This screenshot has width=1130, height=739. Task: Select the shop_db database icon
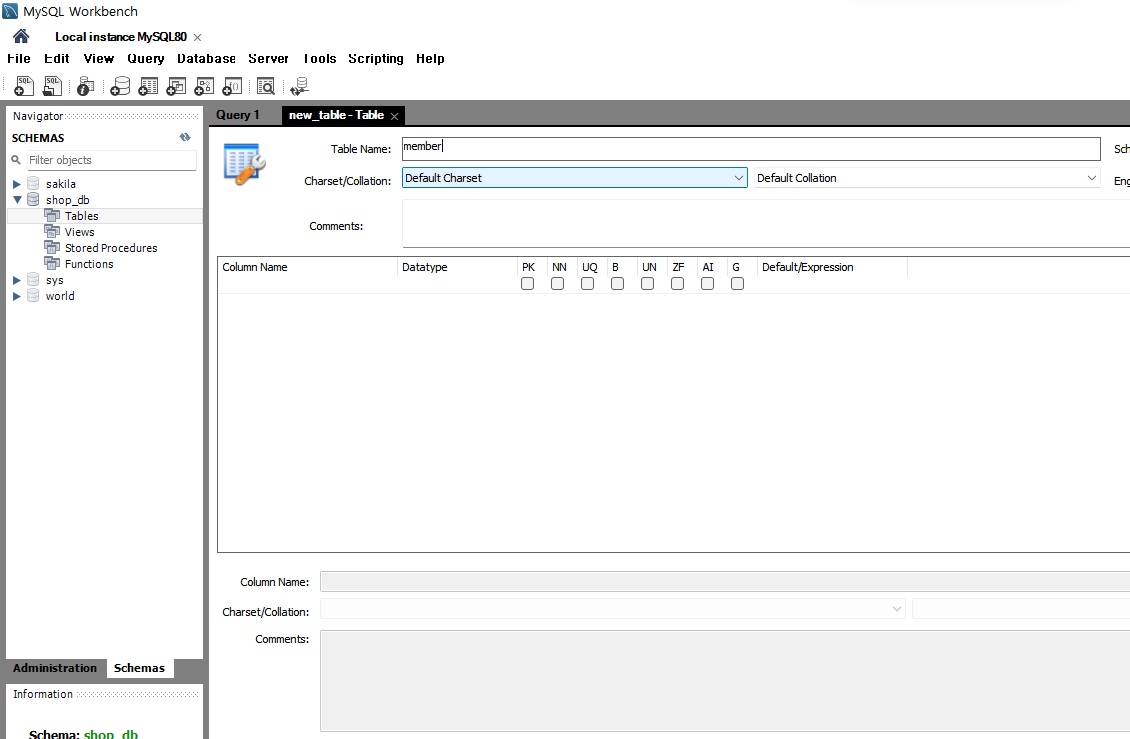[x=33, y=200]
